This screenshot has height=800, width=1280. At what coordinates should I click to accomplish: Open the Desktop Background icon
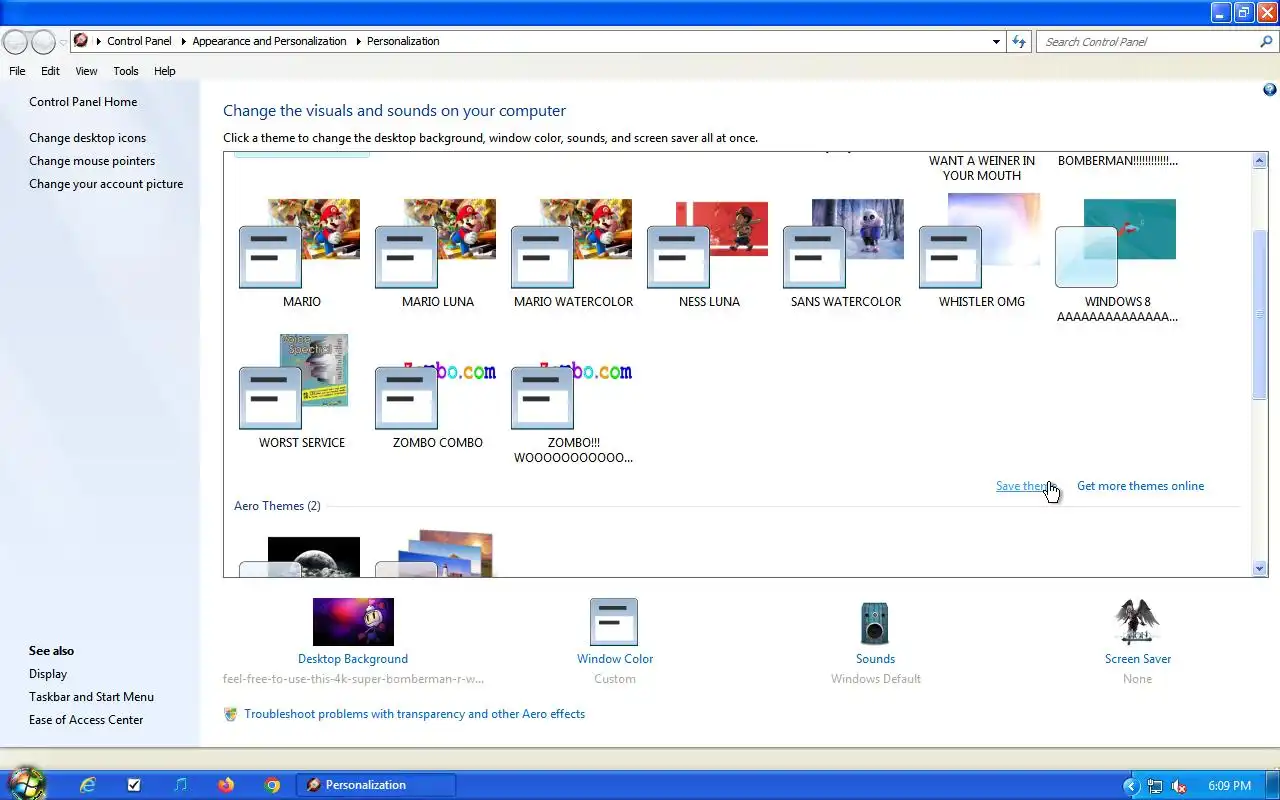pyautogui.click(x=353, y=622)
